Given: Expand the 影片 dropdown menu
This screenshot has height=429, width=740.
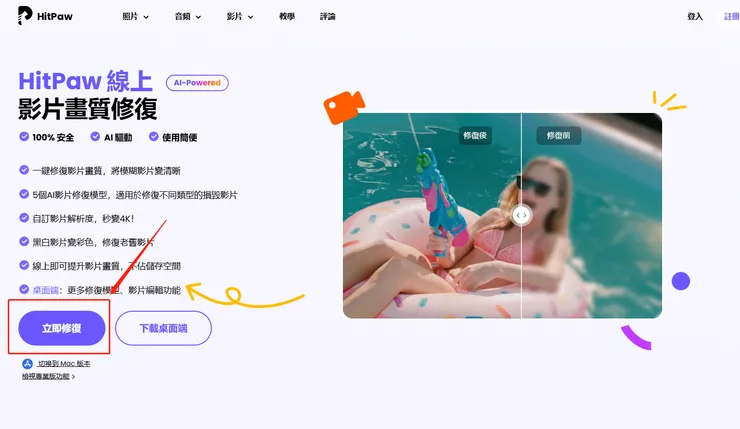Looking at the screenshot, I should (240, 17).
